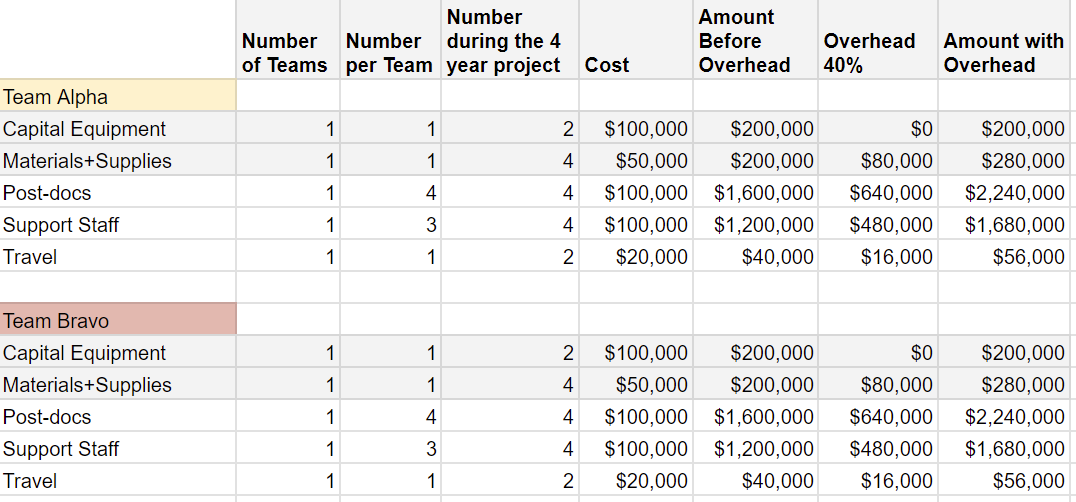Click the Number per Team header
This screenshot has height=502, width=1076.
[389, 53]
